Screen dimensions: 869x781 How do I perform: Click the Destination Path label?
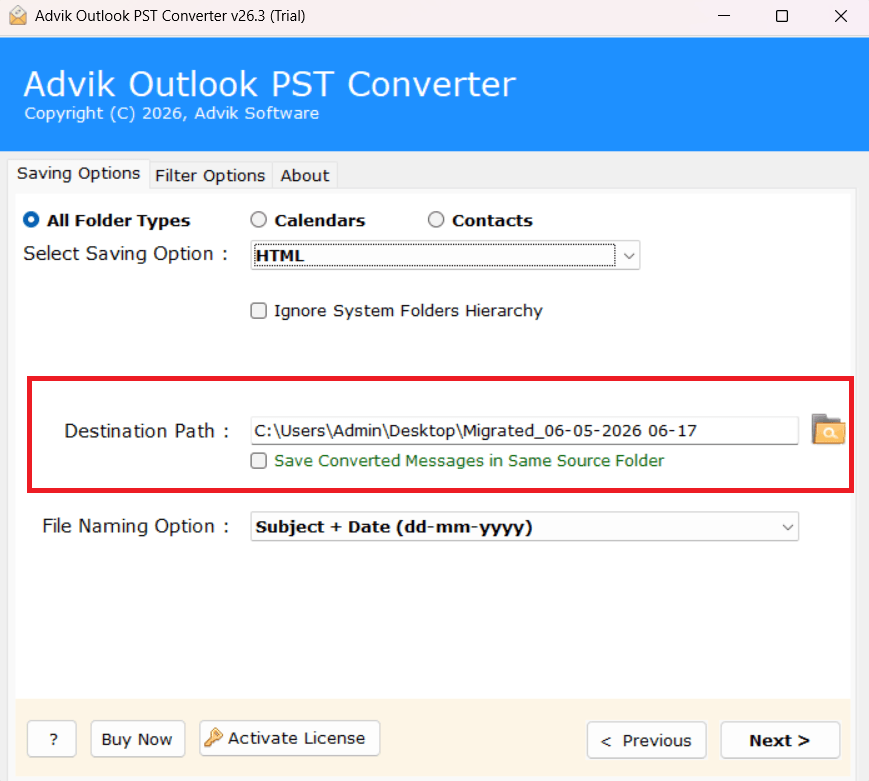pyautogui.click(x=146, y=431)
